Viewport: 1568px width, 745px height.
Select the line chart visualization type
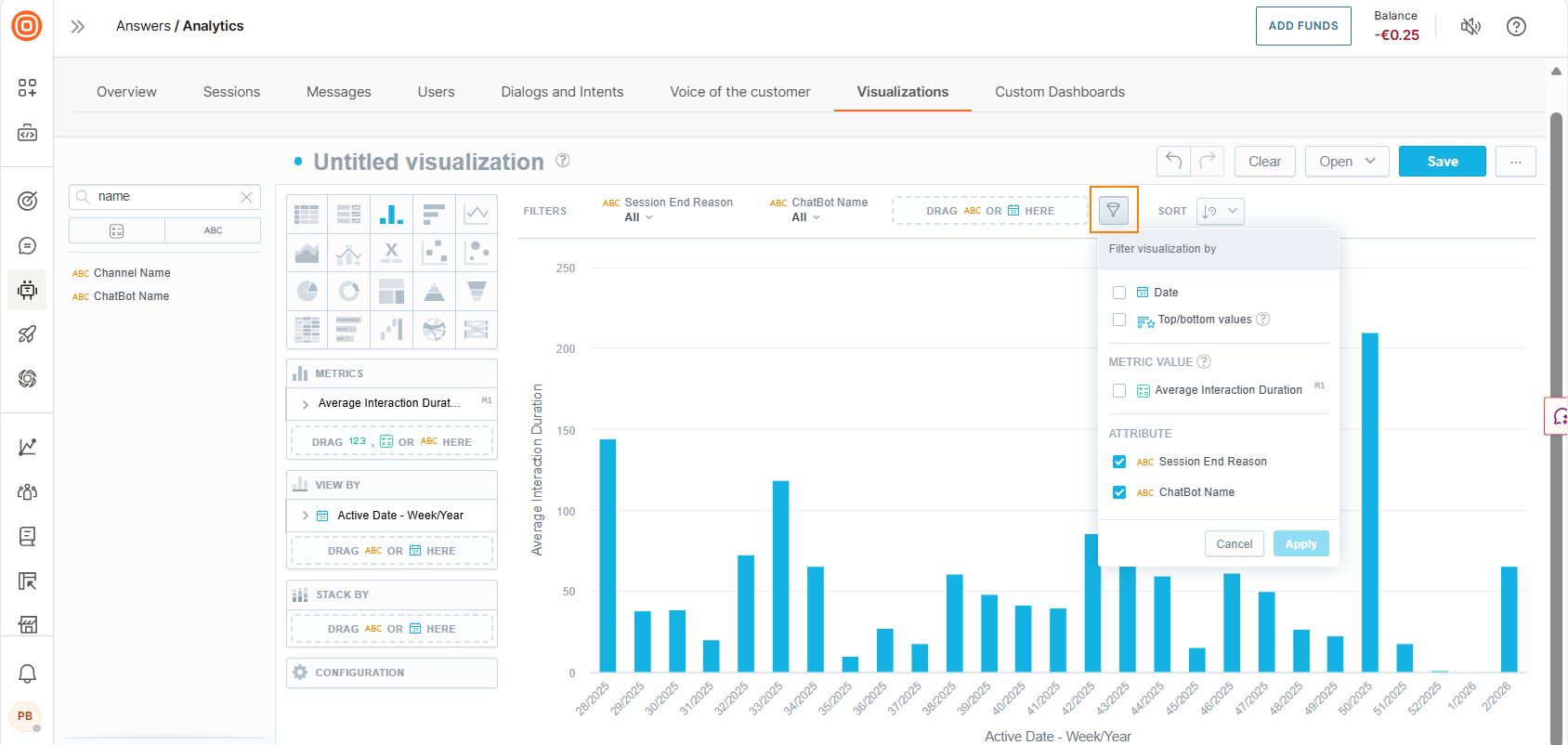coord(477,214)
